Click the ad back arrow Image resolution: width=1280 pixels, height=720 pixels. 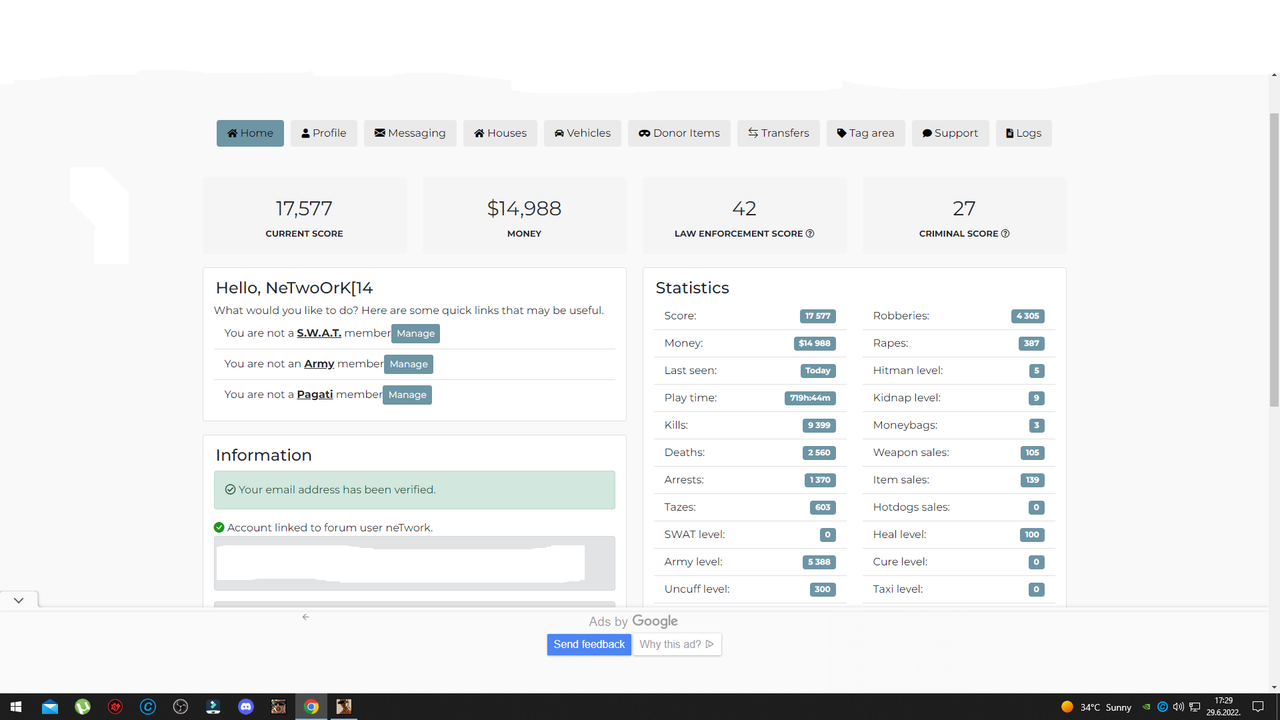pyautogui.click(x=306, y=617)
